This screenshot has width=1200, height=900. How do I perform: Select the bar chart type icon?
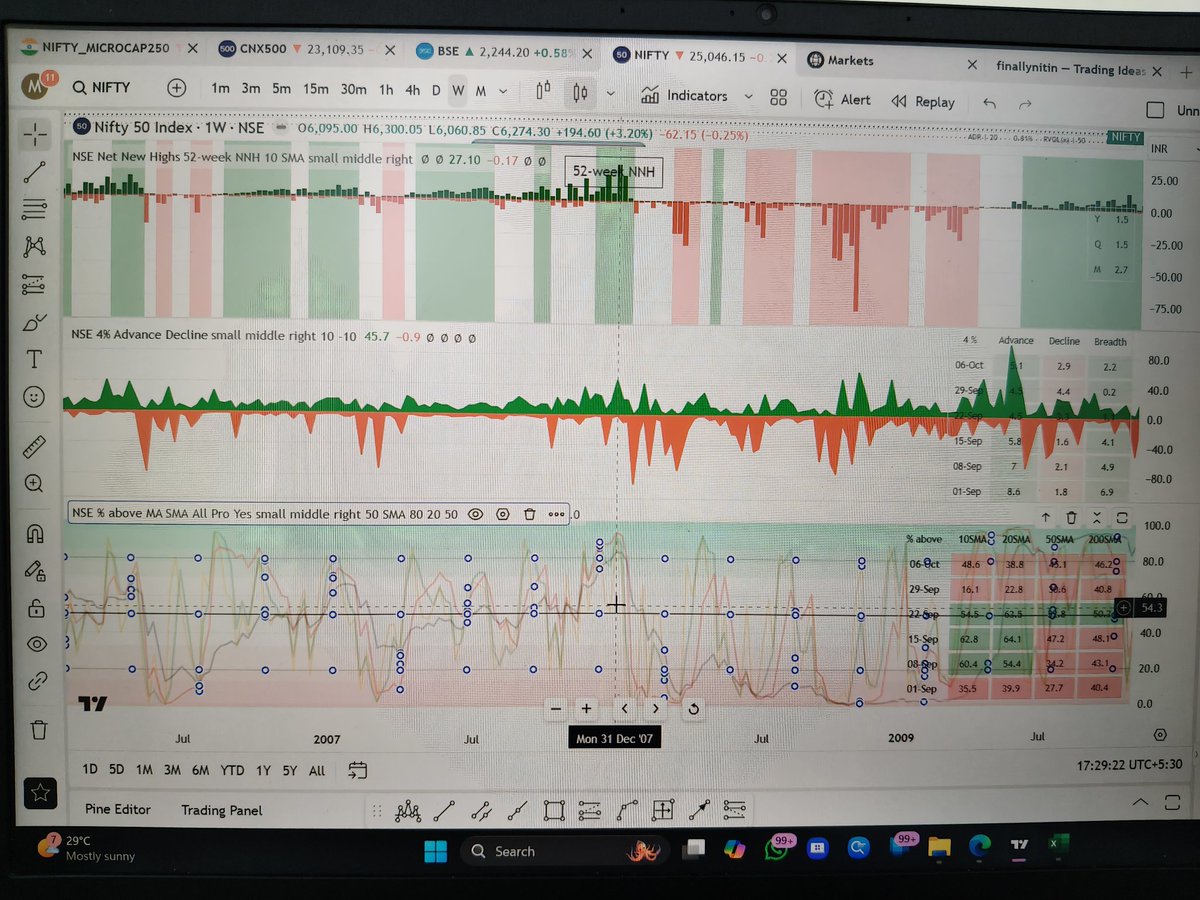click(x=543, y=91)
